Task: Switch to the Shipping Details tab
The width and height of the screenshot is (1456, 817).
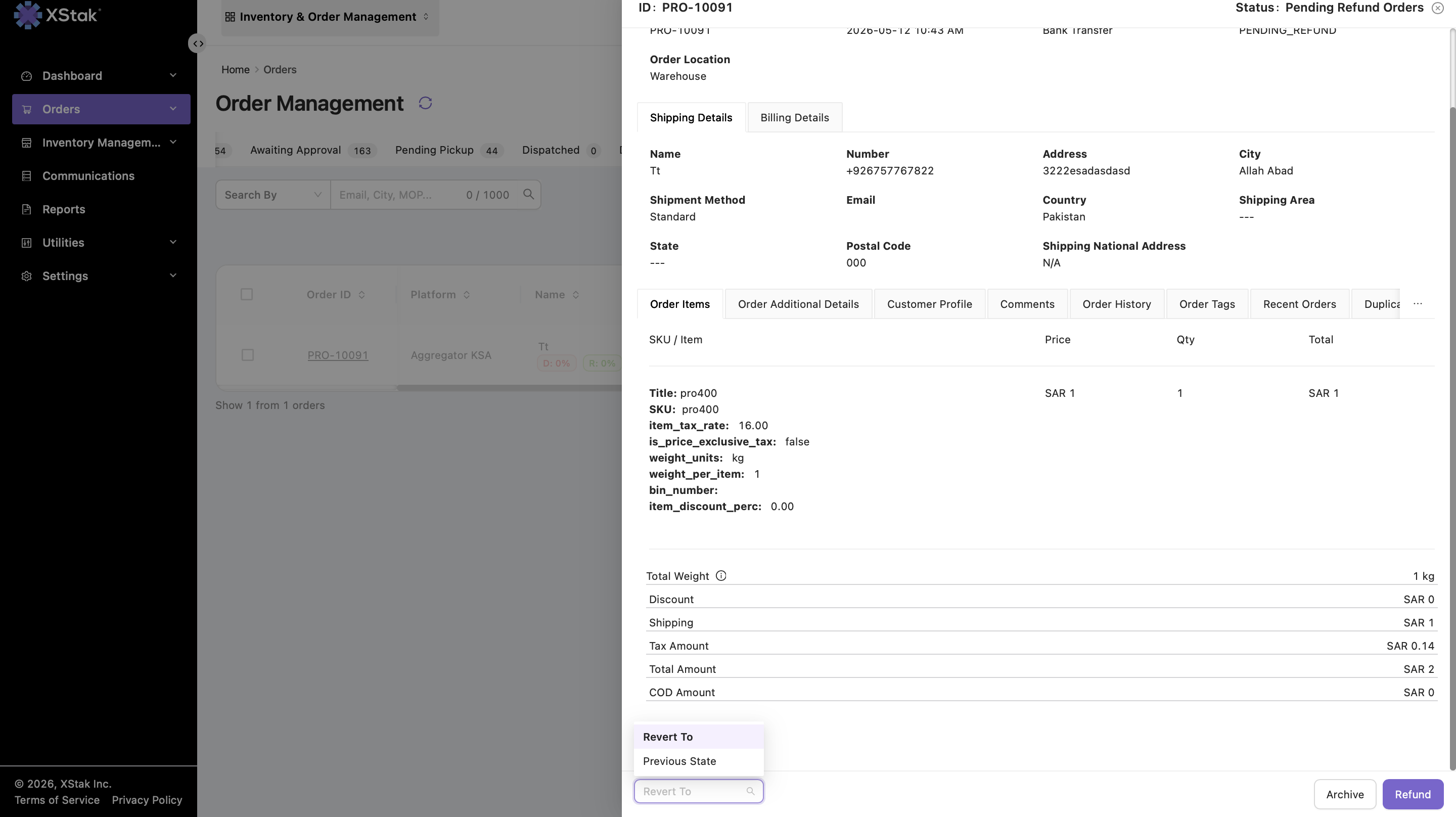Action: pos(691,118)
